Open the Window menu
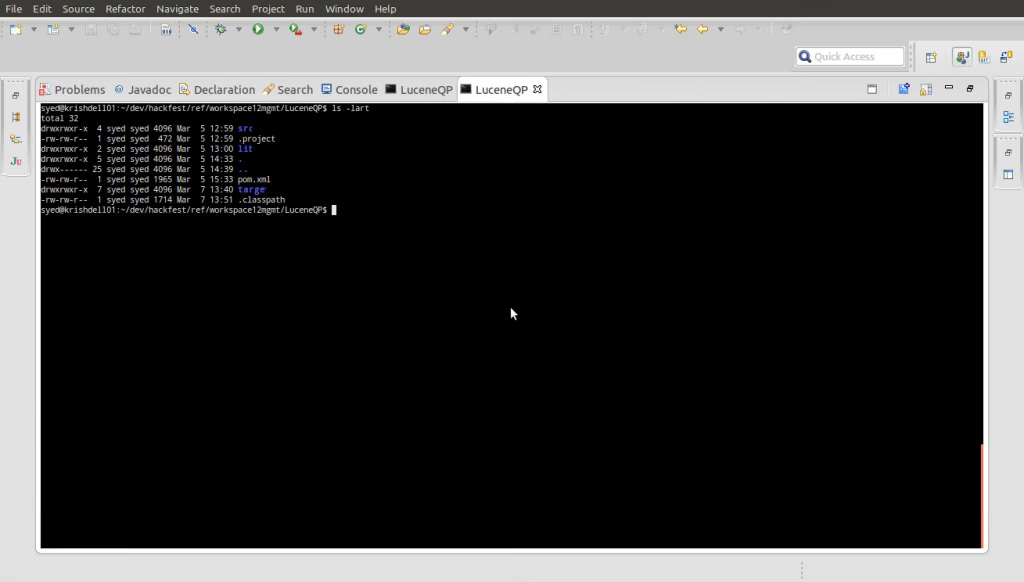 pos(344,9)
